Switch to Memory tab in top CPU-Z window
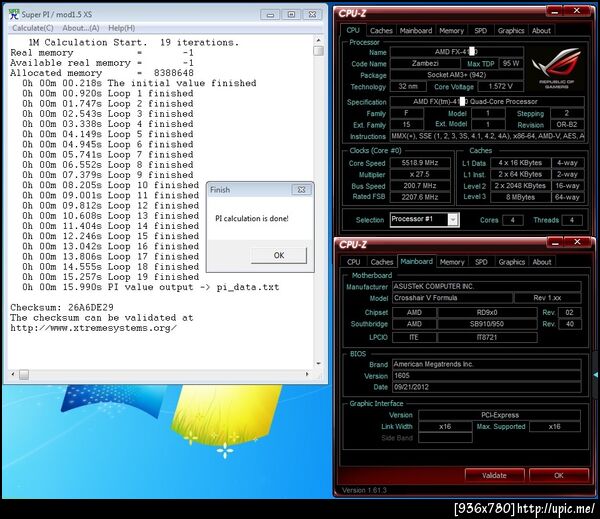Image resolution: width=600 pixels, height=519 pixels. [x=451, y=31]
